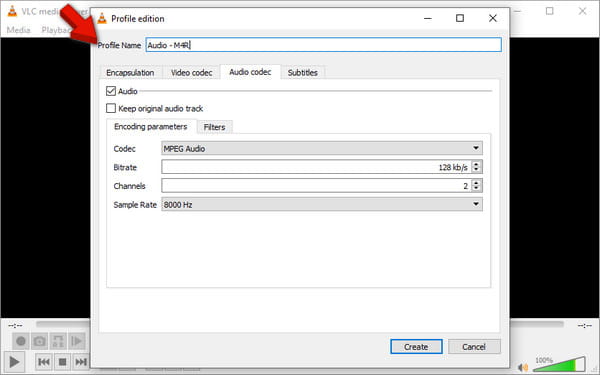
Task: Increase the Channels count with up arrow
Action: (476, 183)
